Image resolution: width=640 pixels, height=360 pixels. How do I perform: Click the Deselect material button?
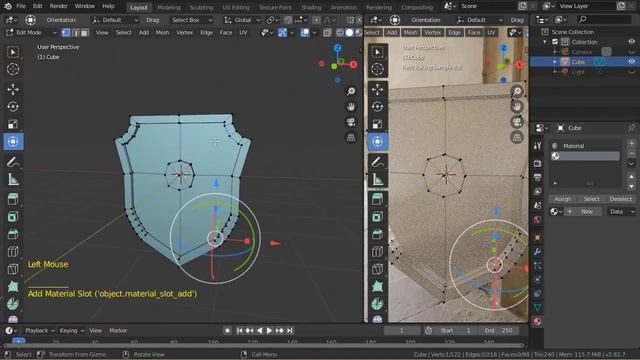(x=621, y=199)
